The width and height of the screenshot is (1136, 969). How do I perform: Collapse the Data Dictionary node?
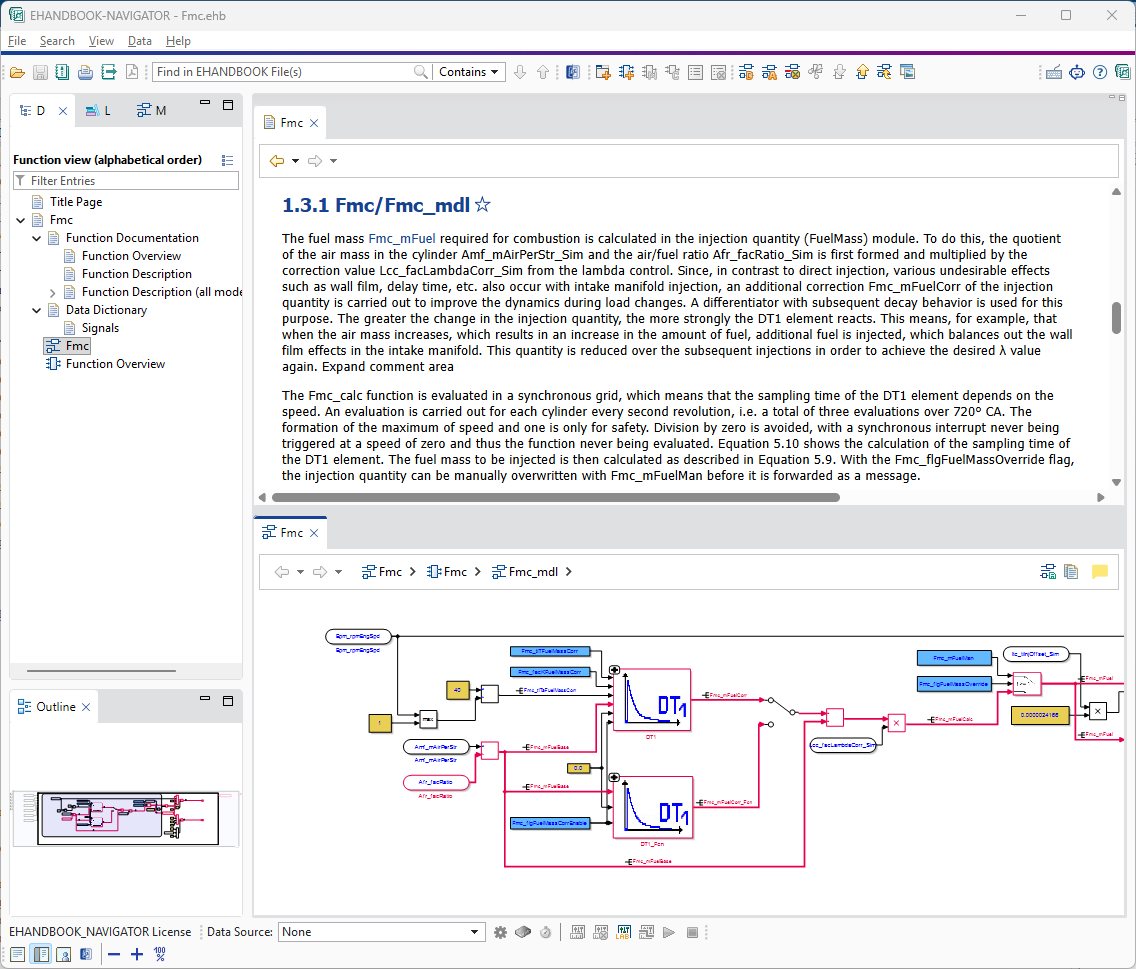37,310
